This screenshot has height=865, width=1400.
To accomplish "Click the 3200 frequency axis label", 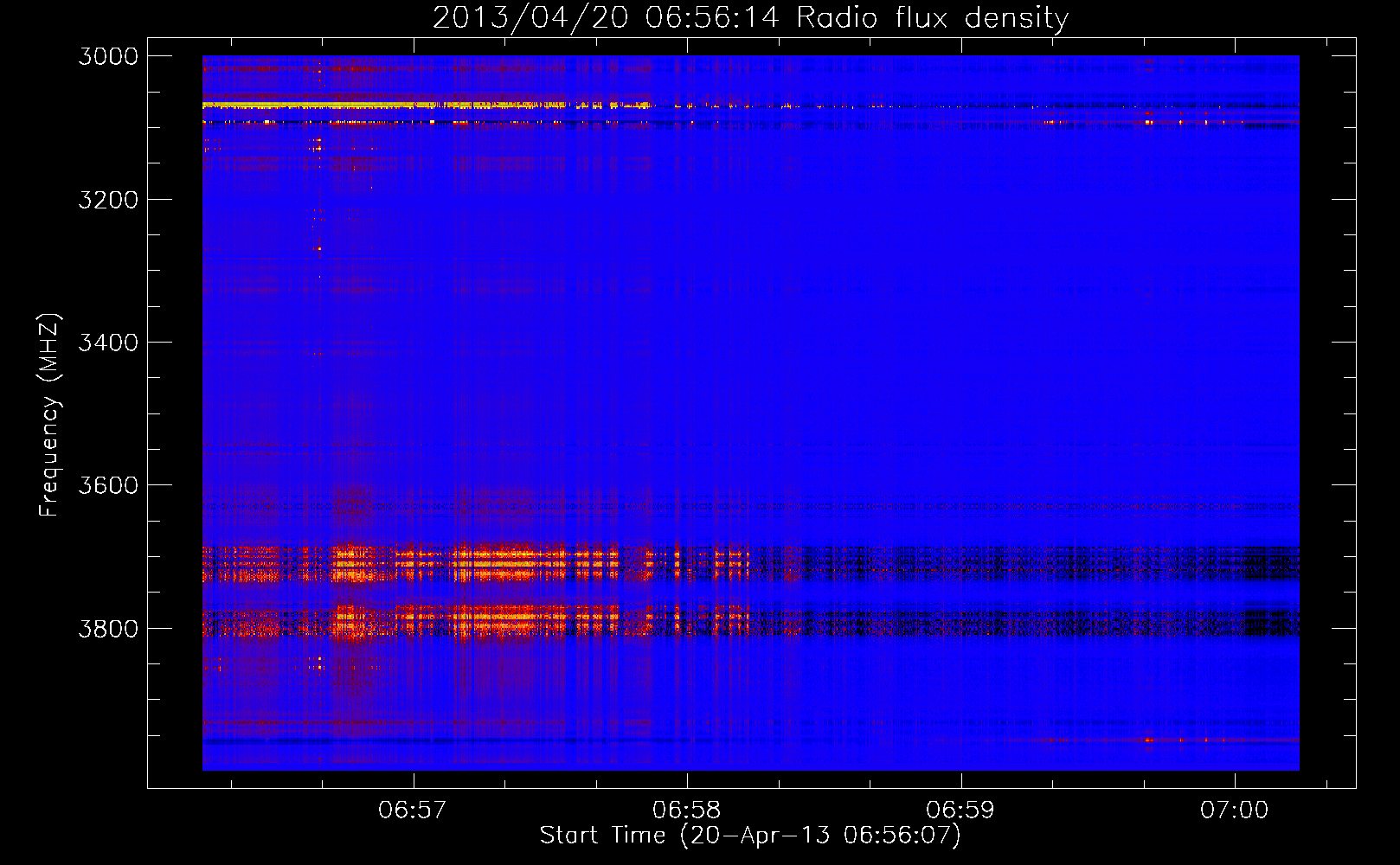I will (x=108, y=200).
